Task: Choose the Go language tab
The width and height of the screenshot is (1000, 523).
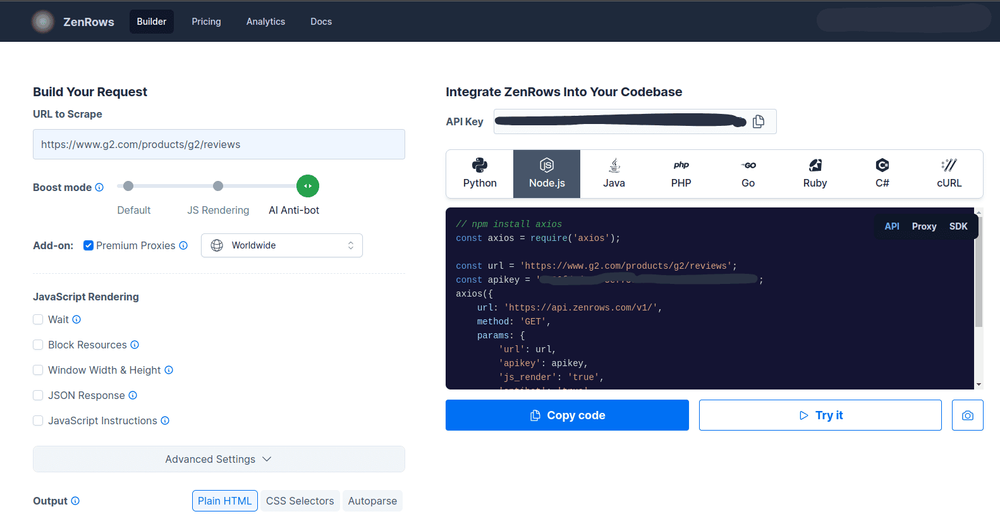Action: (x=748, y=174)
